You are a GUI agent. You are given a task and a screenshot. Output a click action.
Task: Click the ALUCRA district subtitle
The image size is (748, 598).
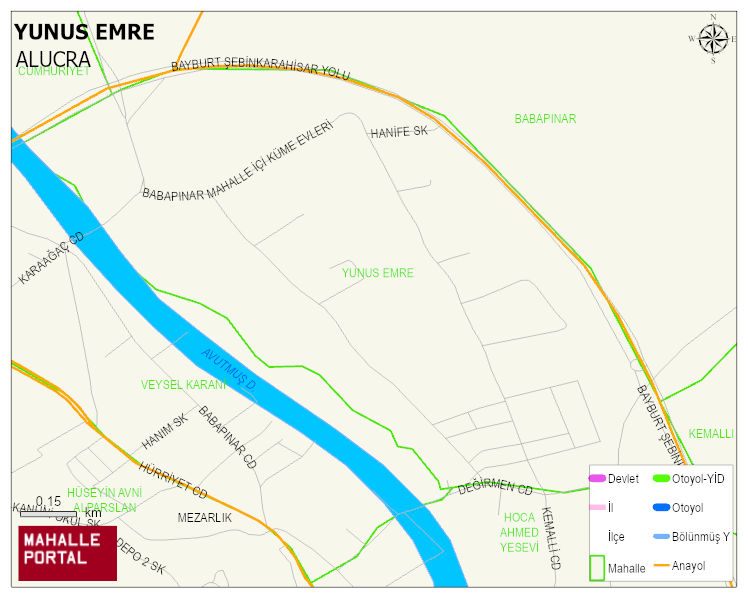(53, 60)
